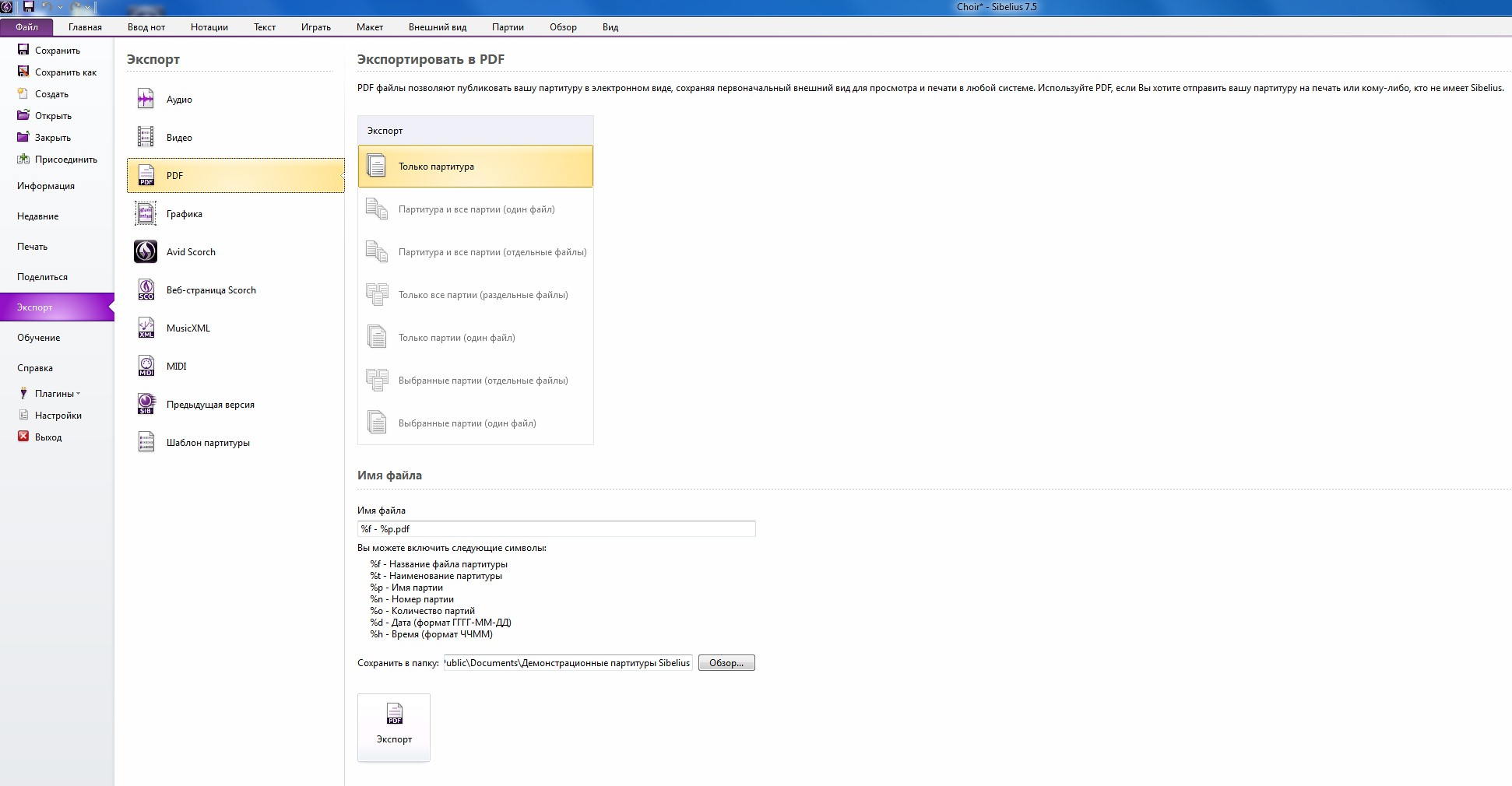Choose Только партии (один файл) option
The height and width of the screenshot is (786, 1512).
476,338
